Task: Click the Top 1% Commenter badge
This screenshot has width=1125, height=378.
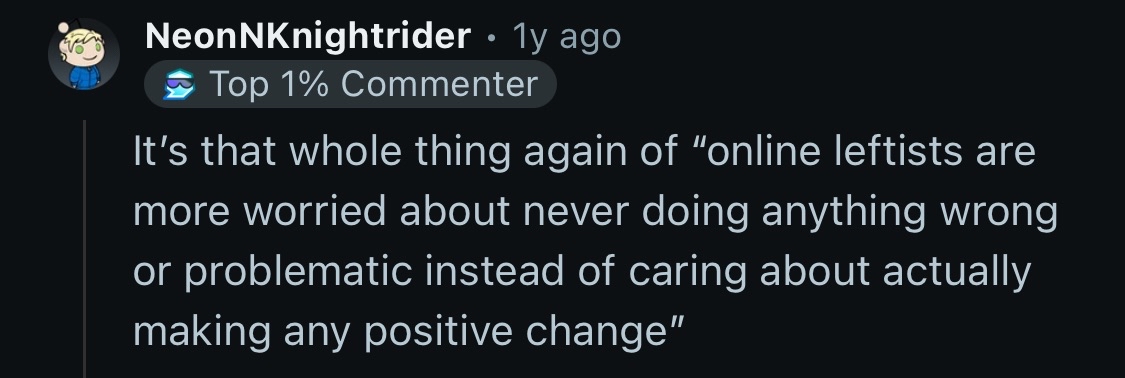Action: pos(350,84)
